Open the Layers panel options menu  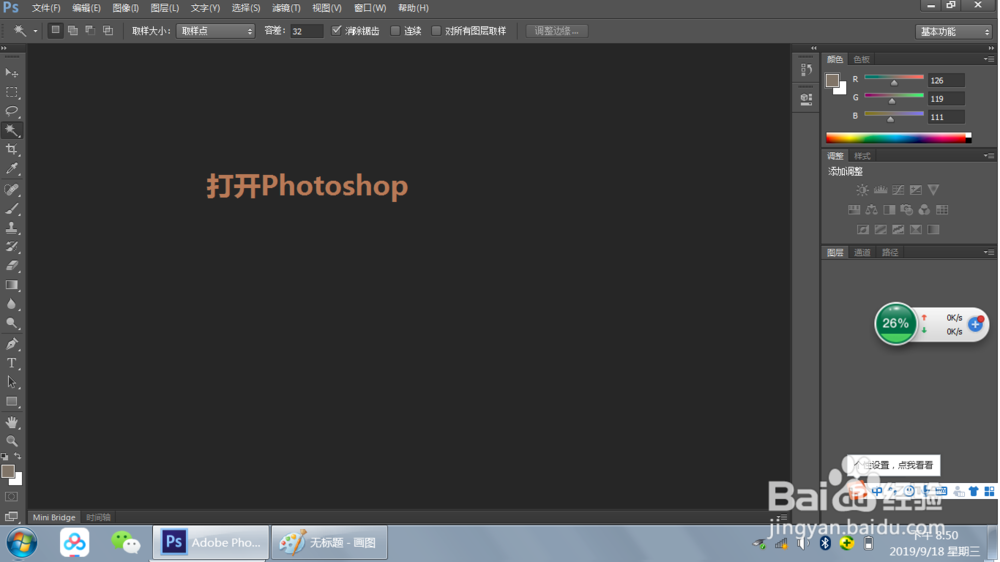tap(989, 252)
